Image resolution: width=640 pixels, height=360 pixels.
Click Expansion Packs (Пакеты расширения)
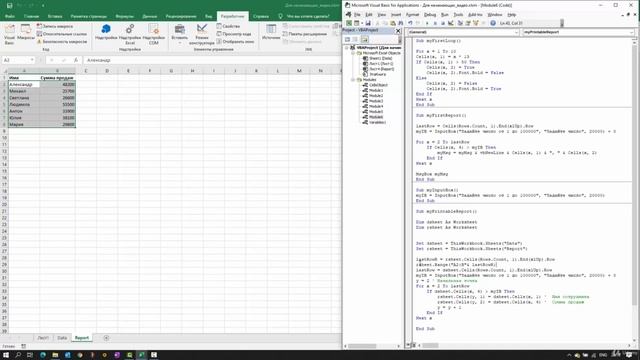pyautogui.click(x=305, y=34)
